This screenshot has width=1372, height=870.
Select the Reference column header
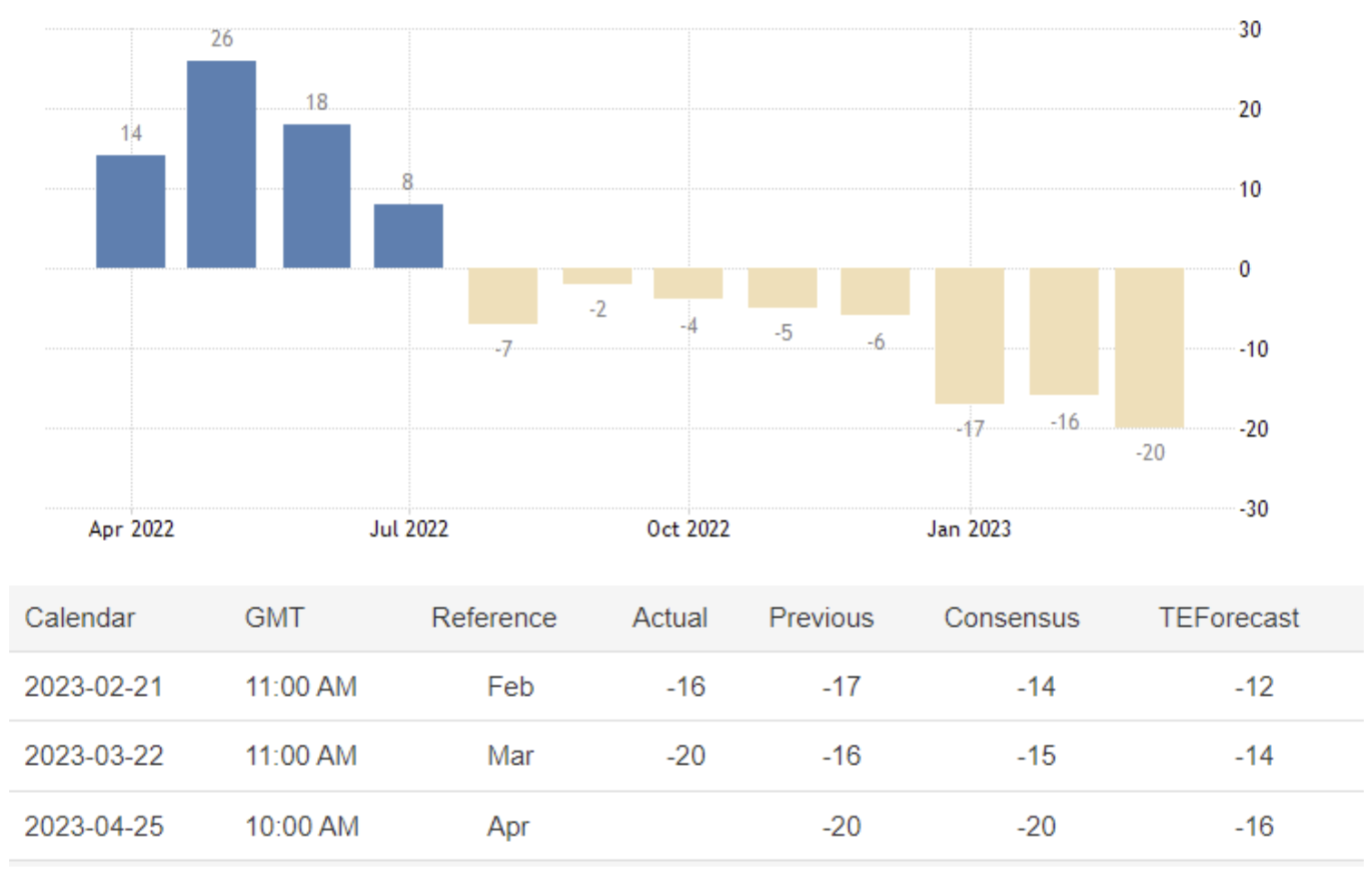[494, 618]
